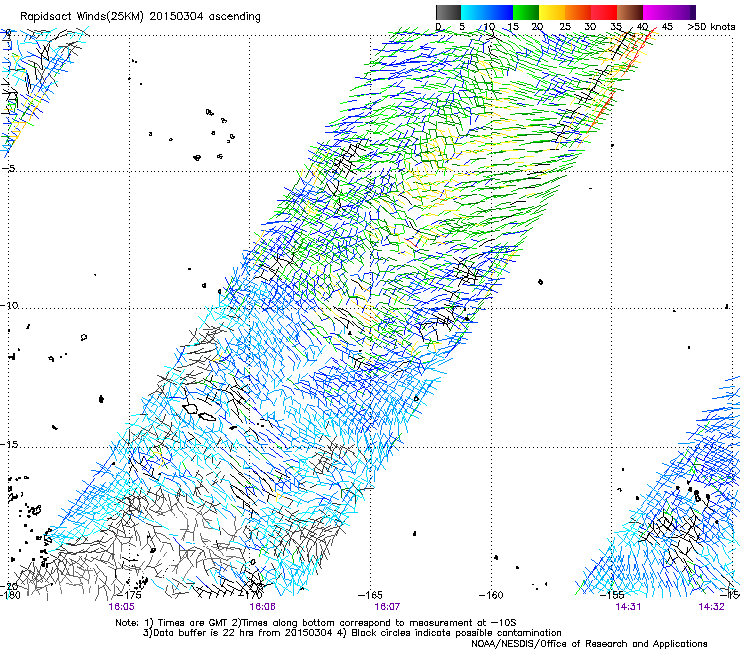Click the purple '16:05' swath time
This screenshot has height=650, width=740.
tap(121, 607)
